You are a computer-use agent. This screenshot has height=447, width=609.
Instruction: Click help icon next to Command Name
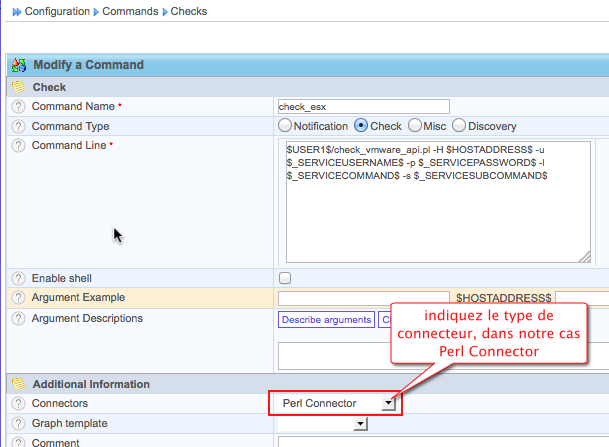coord(18,107)
